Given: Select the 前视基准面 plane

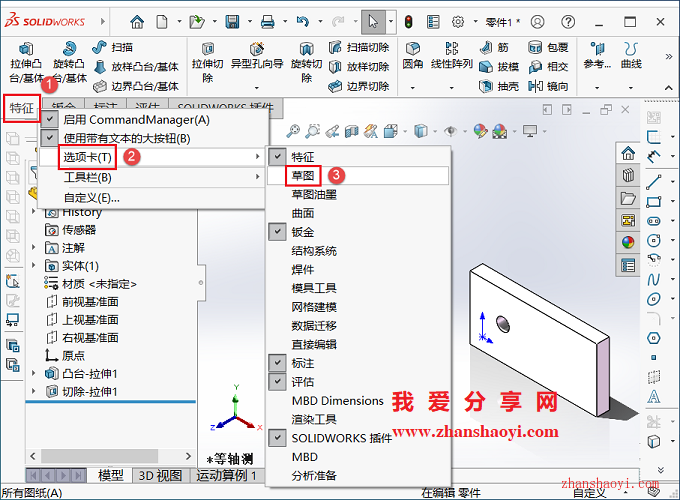Looking at the screenshot, I should tap(82, 301).
